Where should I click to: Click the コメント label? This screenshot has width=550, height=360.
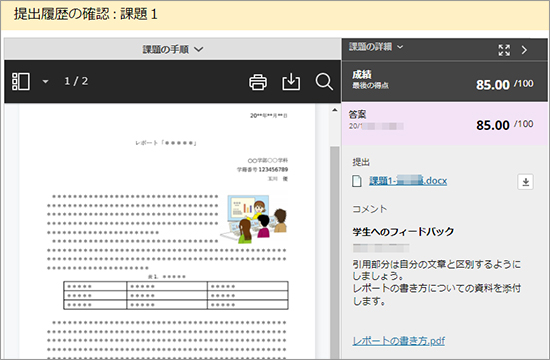pyautogui.click(x=369, y=209)
